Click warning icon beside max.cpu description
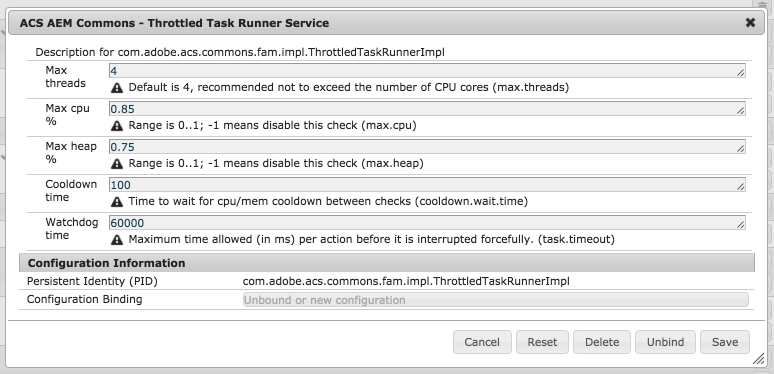This screenshot has width=774, height=374. 116,126
